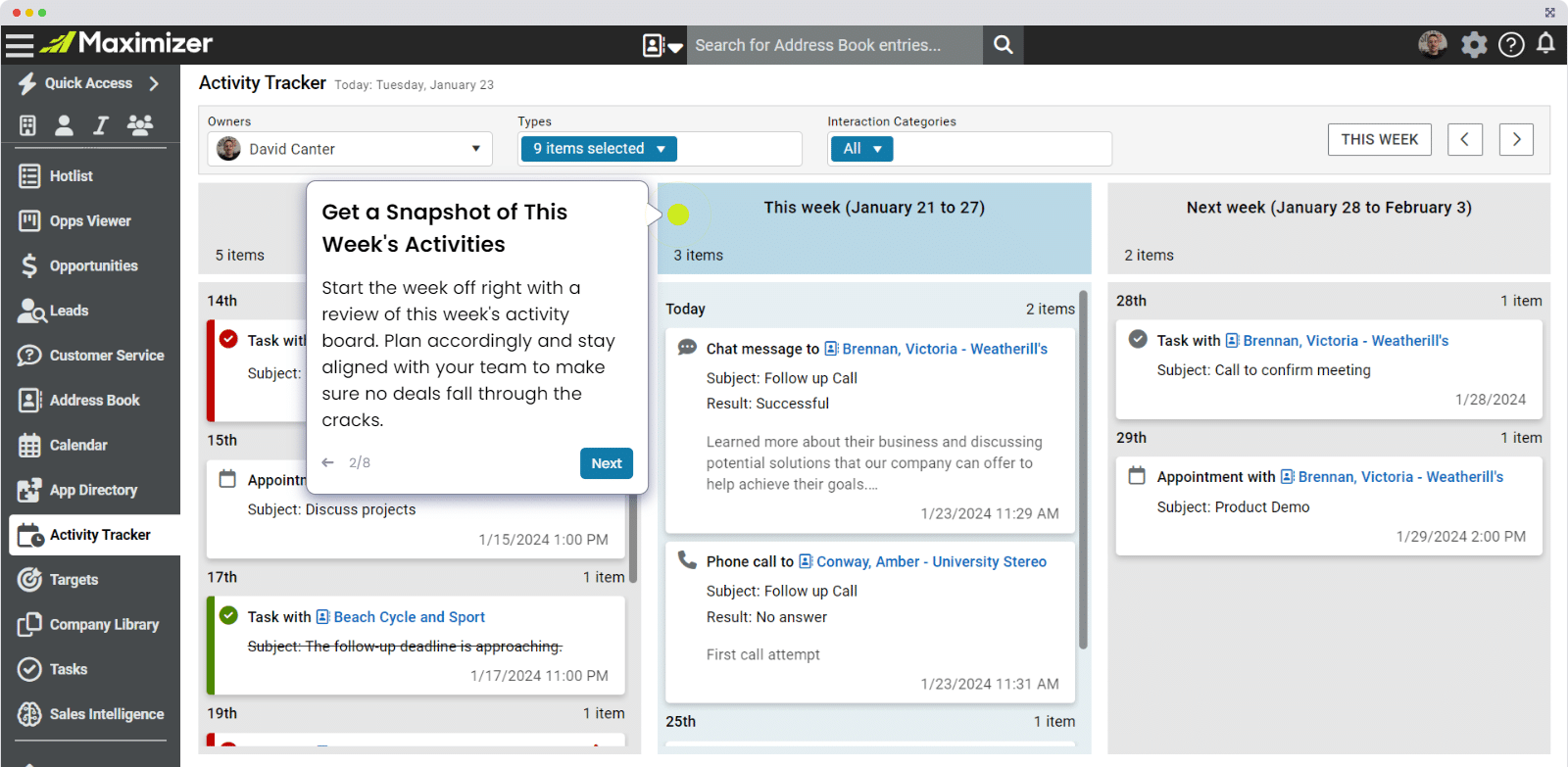Click 'Subject: Call to confirm meeting' text
1568x767 pixels.
pyautogui.click(x=1263, y=370)
